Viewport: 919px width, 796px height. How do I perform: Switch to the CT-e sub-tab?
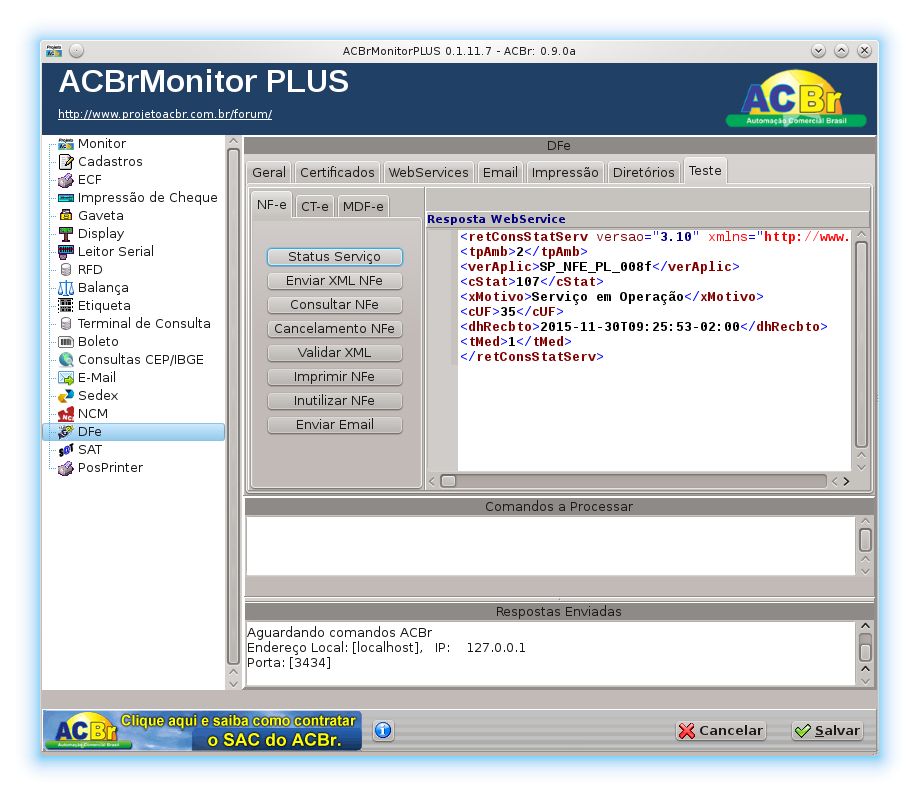pyautogui.click(x=315, y=206)
